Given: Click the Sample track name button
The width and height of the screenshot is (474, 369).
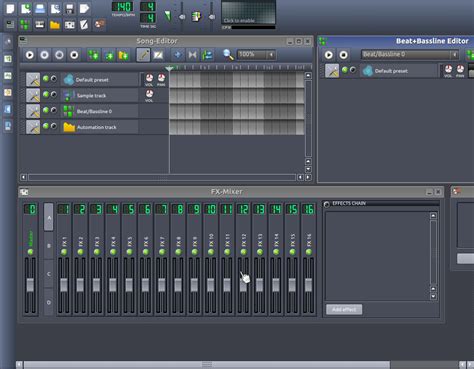Looking at the screenshot, I should coord(99,95).
